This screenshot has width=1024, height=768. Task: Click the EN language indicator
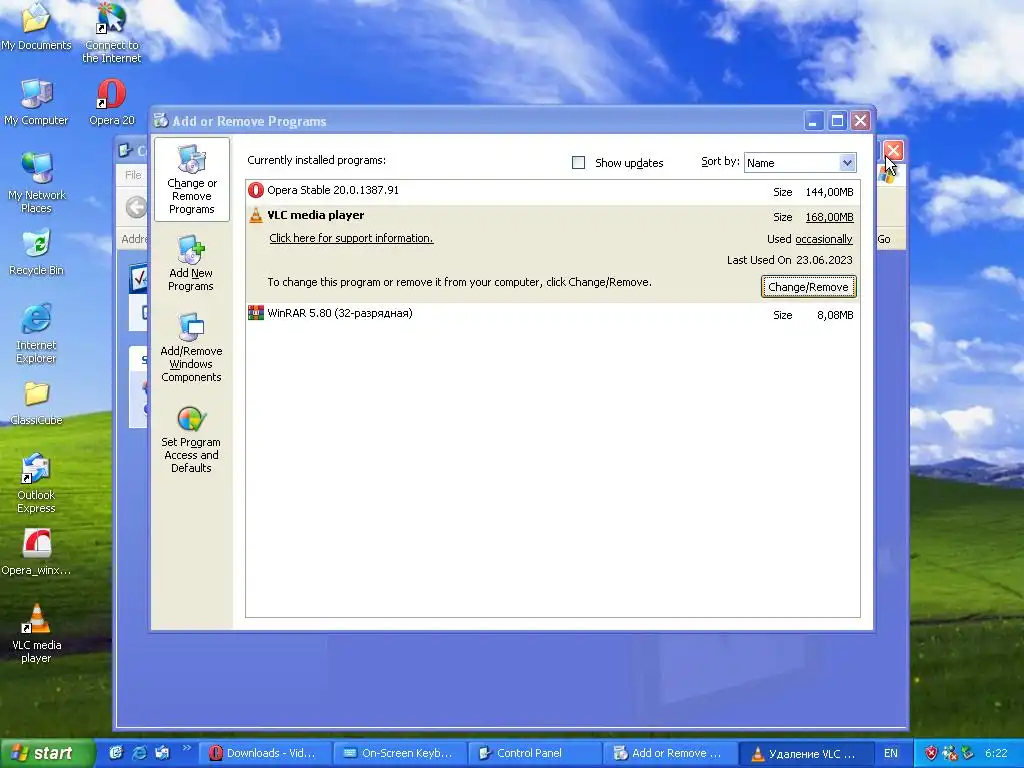[x=891, y=753]
